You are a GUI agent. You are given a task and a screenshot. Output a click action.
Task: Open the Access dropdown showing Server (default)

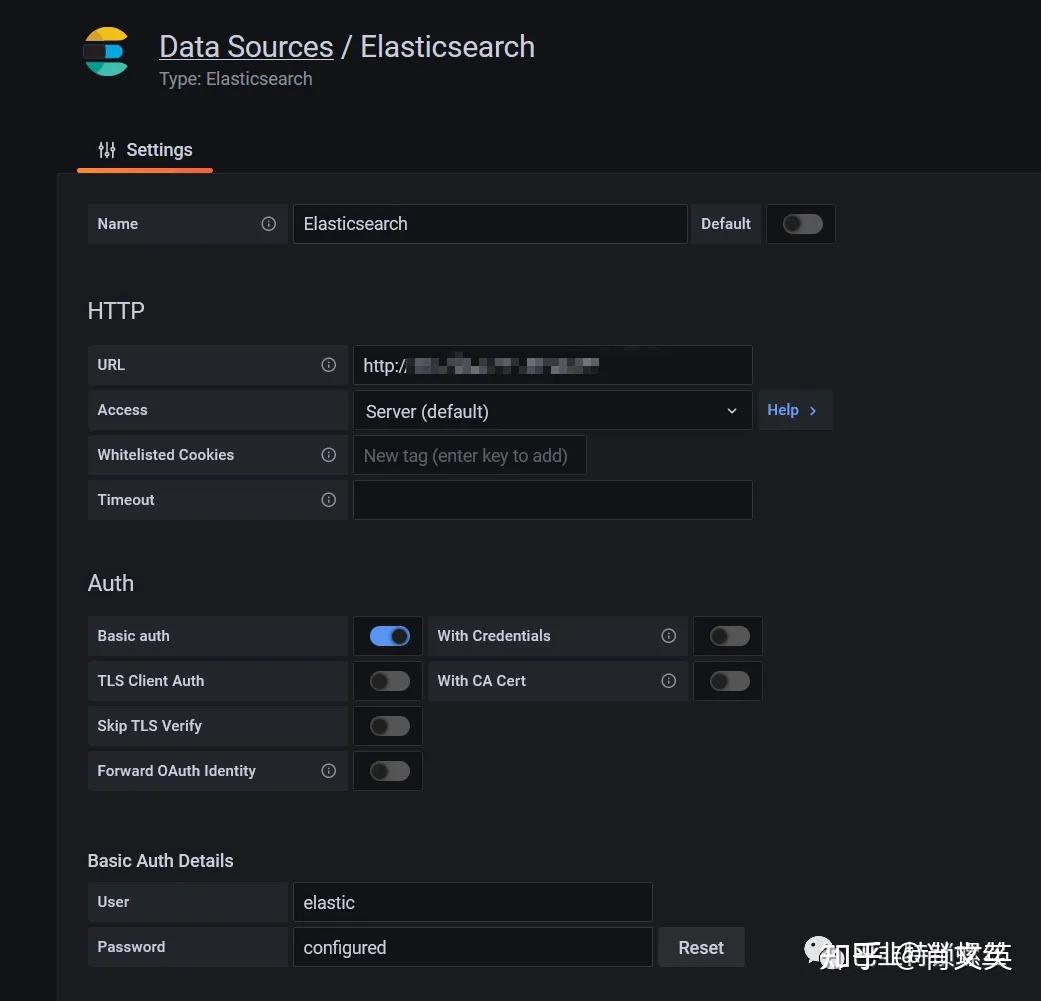pyautogui.click(x=552, y=411)
